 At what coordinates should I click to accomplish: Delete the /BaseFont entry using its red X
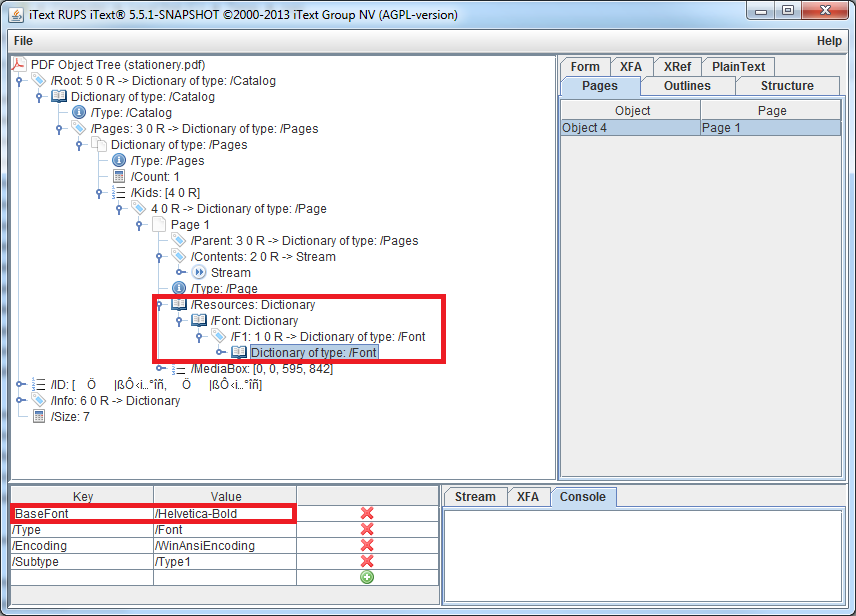click(366, 513)
